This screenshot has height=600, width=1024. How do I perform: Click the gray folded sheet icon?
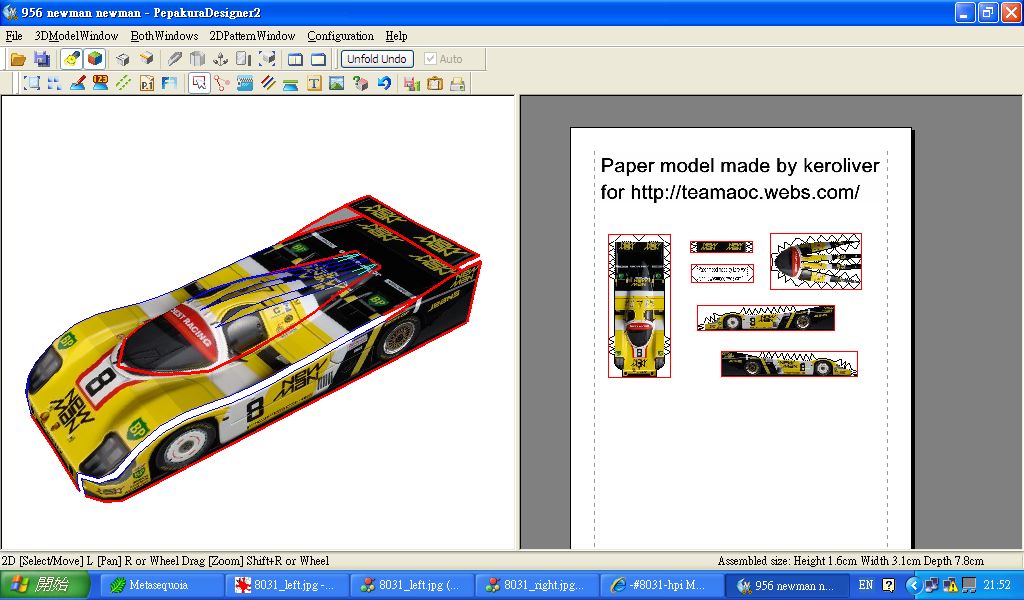[197, 59]
